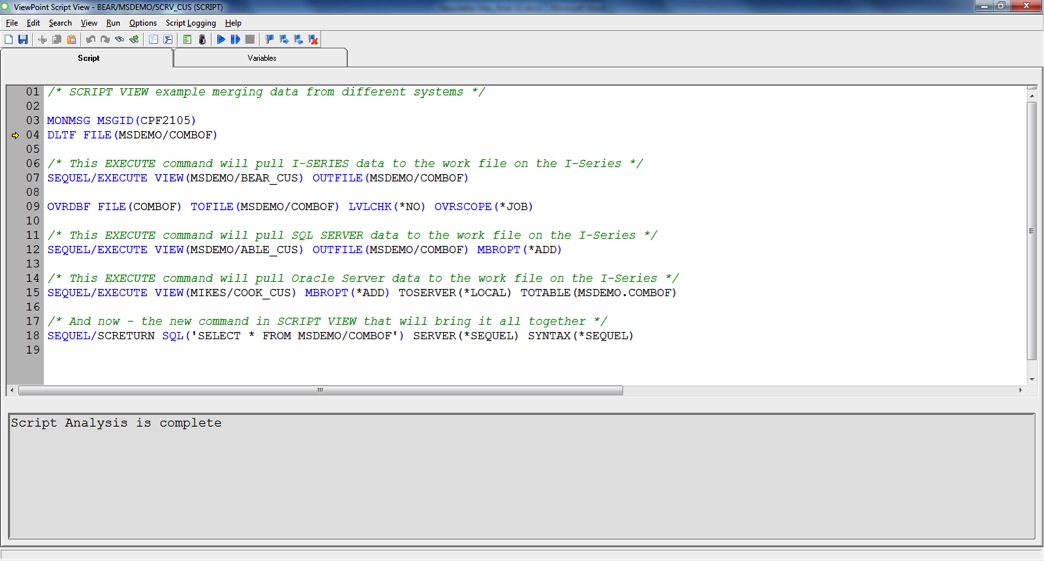
Task: Click the horizontal scrollbar left arrow
Action: click(12, 391)
